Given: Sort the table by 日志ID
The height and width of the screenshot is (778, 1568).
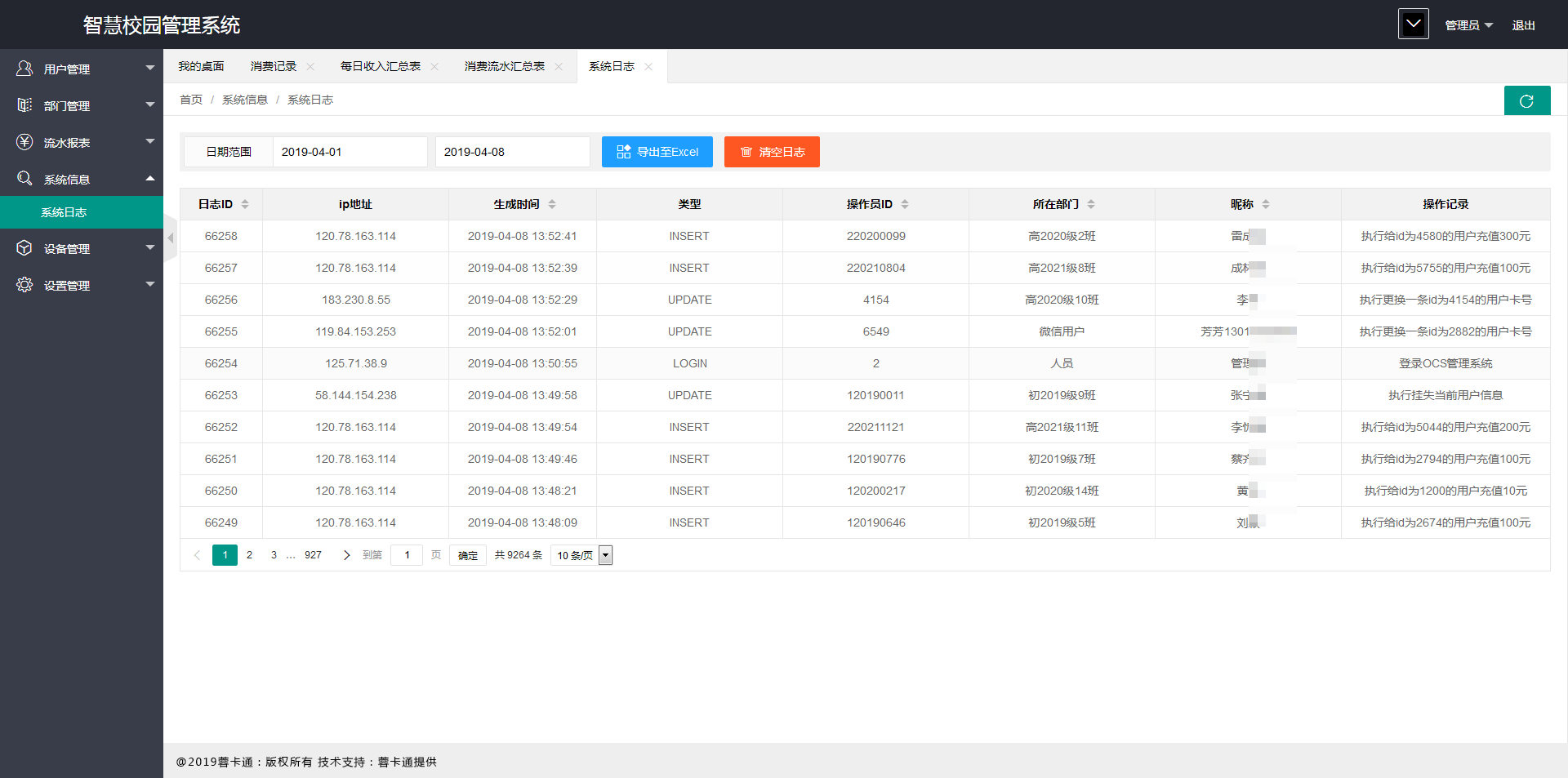Looking at the screenshot, I should click(x=244, y=204).
